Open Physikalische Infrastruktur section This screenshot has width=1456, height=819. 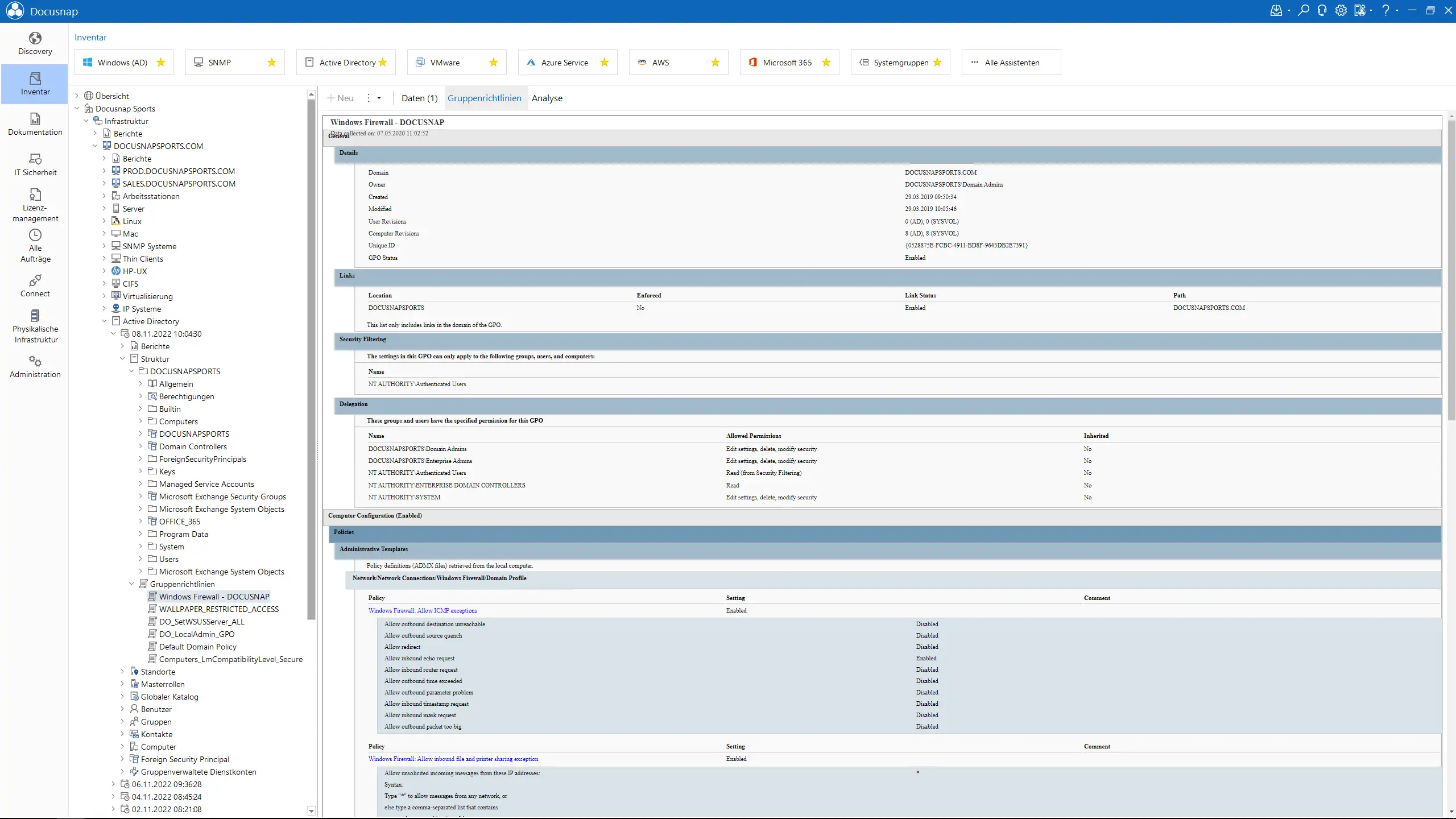[x=35, y=326]
